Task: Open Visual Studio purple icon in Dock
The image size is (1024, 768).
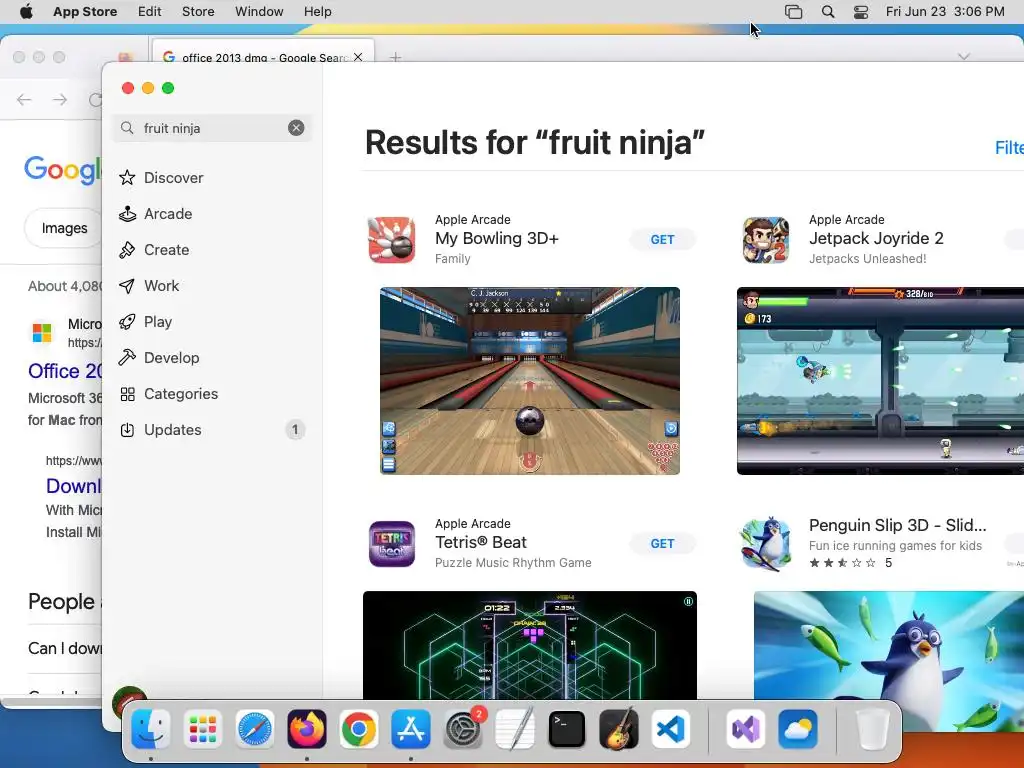Action: click(x=746, y=729)
